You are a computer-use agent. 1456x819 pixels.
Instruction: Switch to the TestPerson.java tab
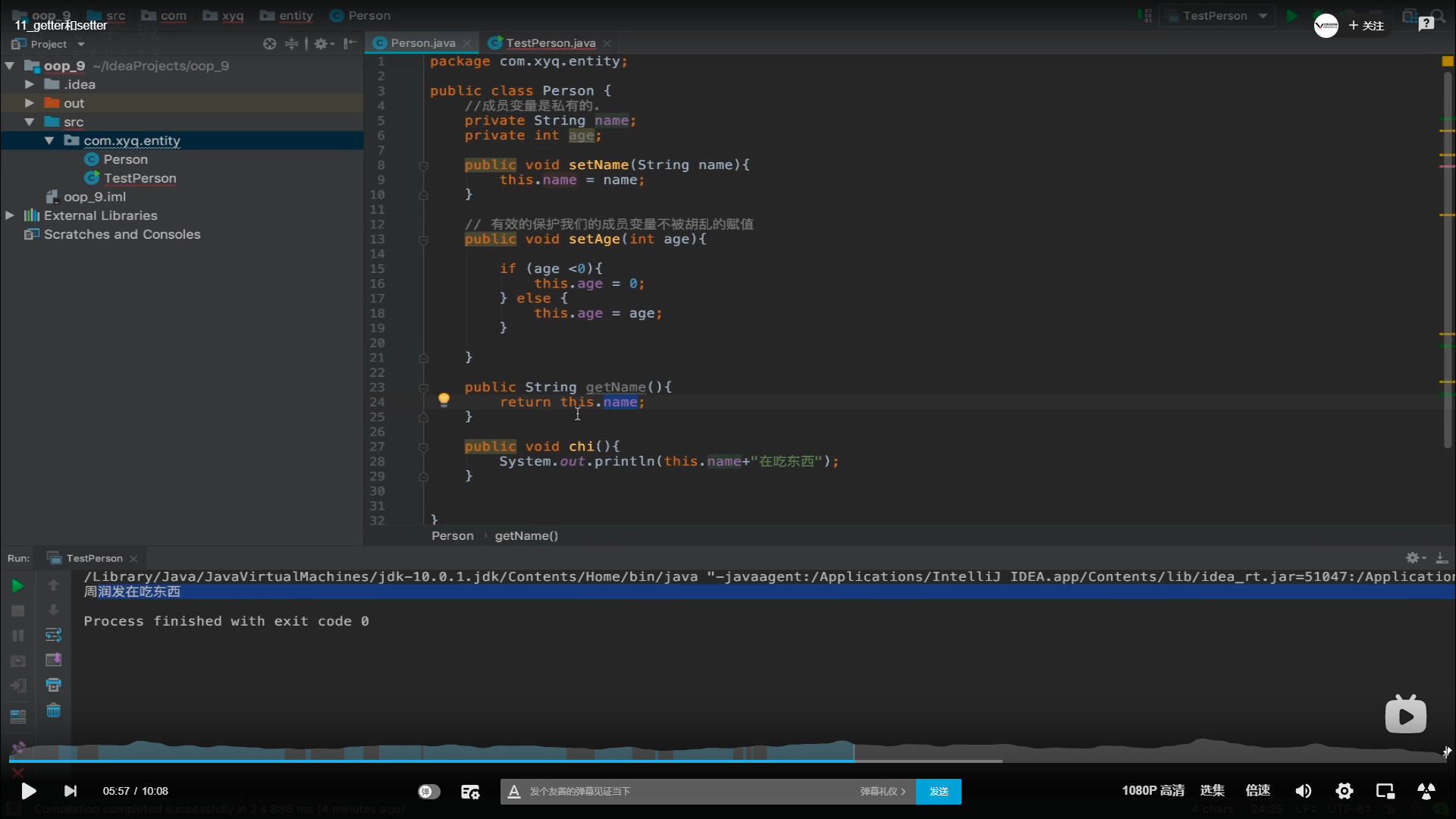(x=550, y=43)
